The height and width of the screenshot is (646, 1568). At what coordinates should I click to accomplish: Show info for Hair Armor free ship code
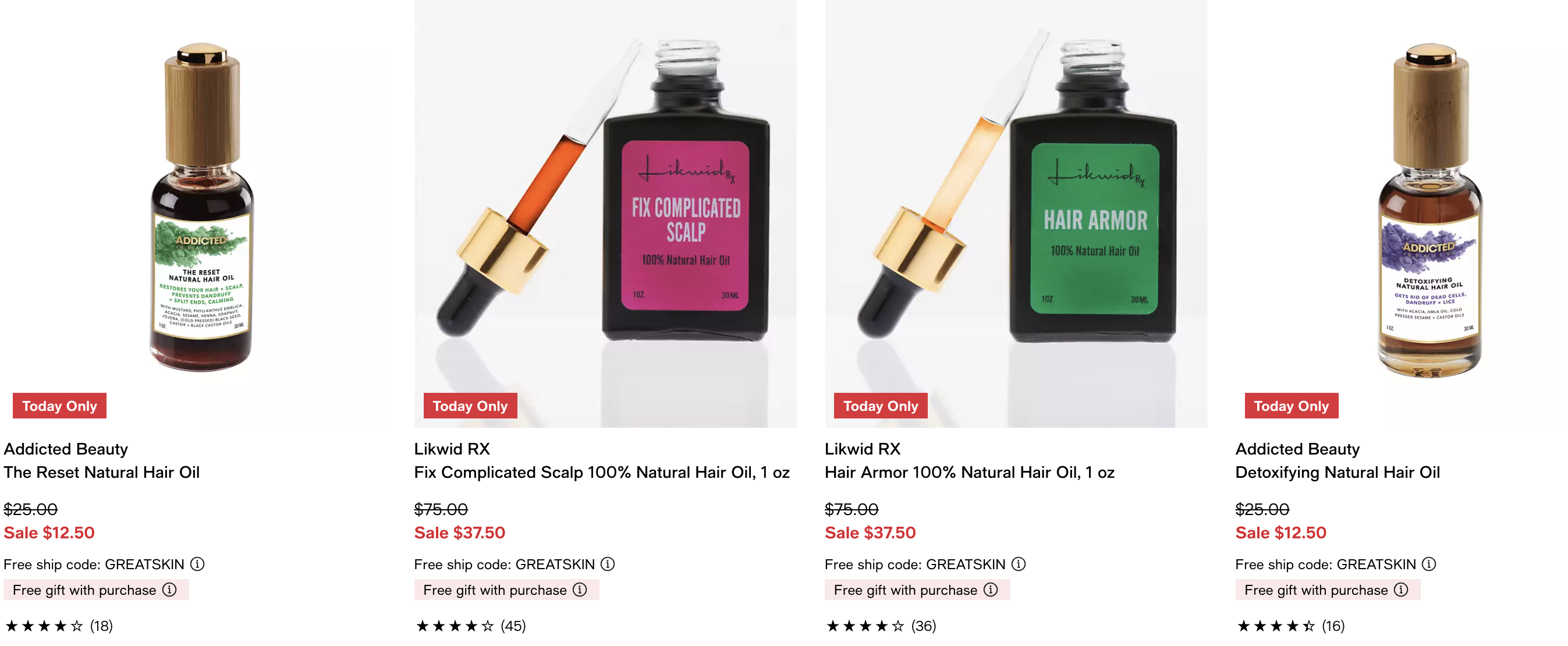(1019, 564)
